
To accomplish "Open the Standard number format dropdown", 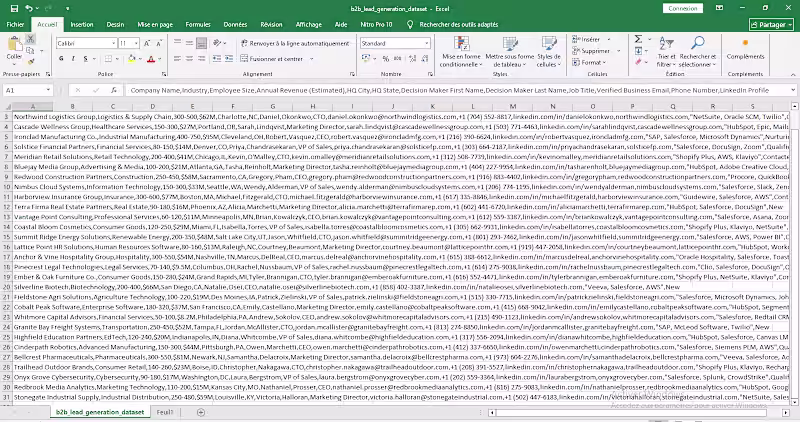I will [427, 43].
